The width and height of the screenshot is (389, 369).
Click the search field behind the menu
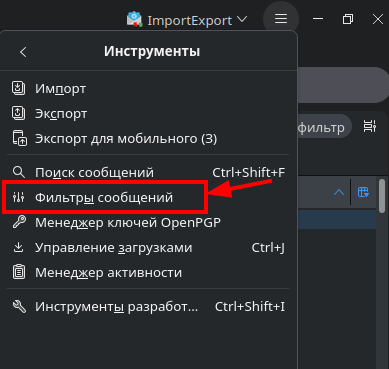pos(343,85)
